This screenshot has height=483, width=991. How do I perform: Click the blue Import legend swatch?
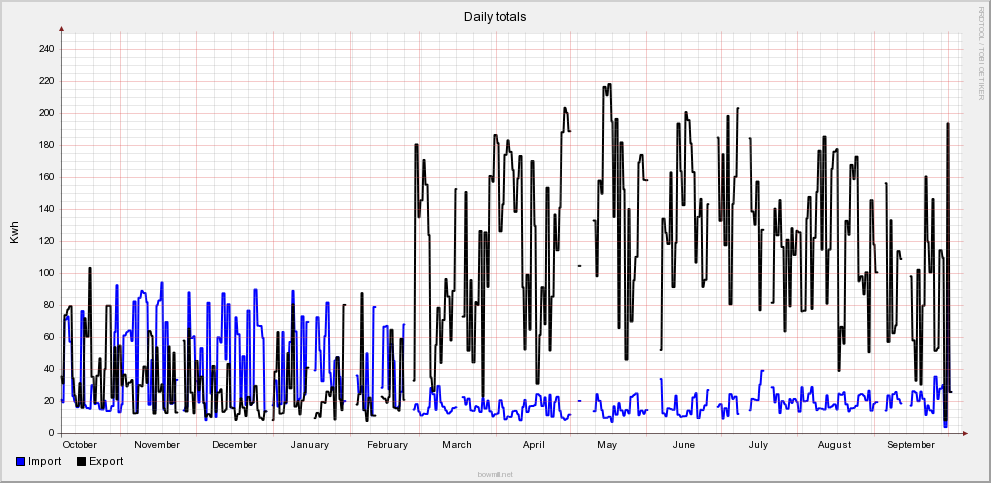click(x=21, y=461)
